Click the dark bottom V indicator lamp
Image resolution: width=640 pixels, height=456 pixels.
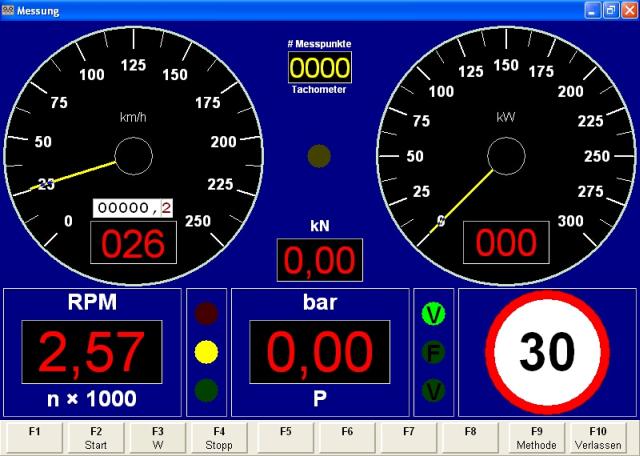pyautogui.click(x=433, y=390)
